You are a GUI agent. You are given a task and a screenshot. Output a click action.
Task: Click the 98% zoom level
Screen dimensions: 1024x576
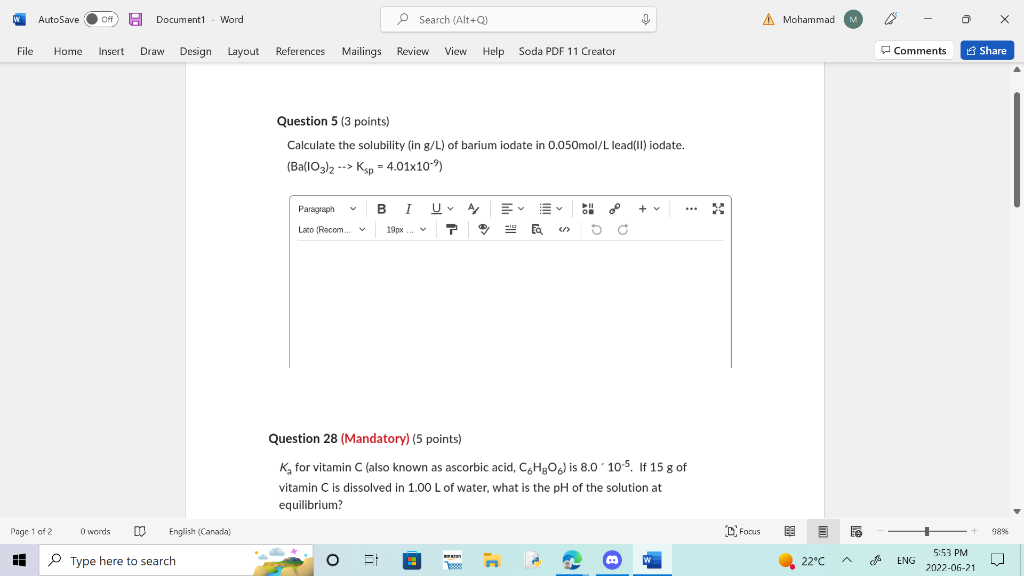click(1000, 532)
